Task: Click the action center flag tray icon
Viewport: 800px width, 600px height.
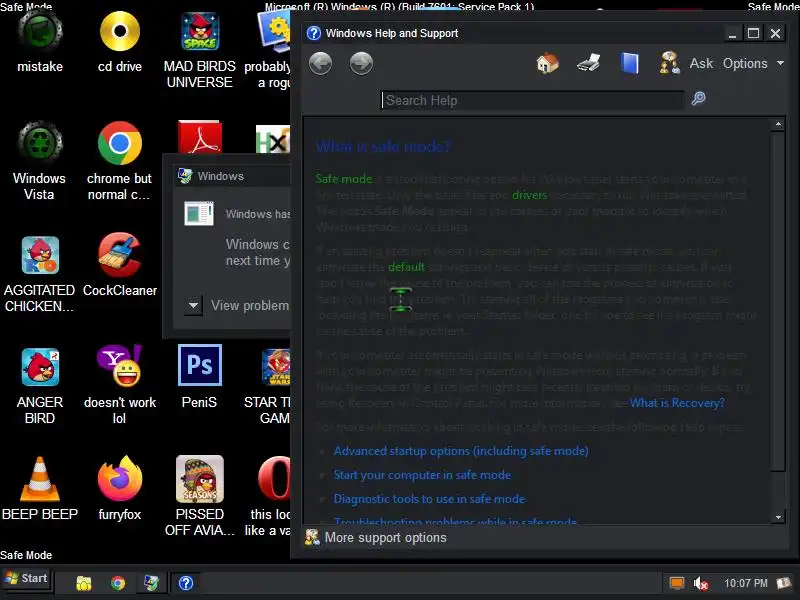Action: tap(783, 583)
